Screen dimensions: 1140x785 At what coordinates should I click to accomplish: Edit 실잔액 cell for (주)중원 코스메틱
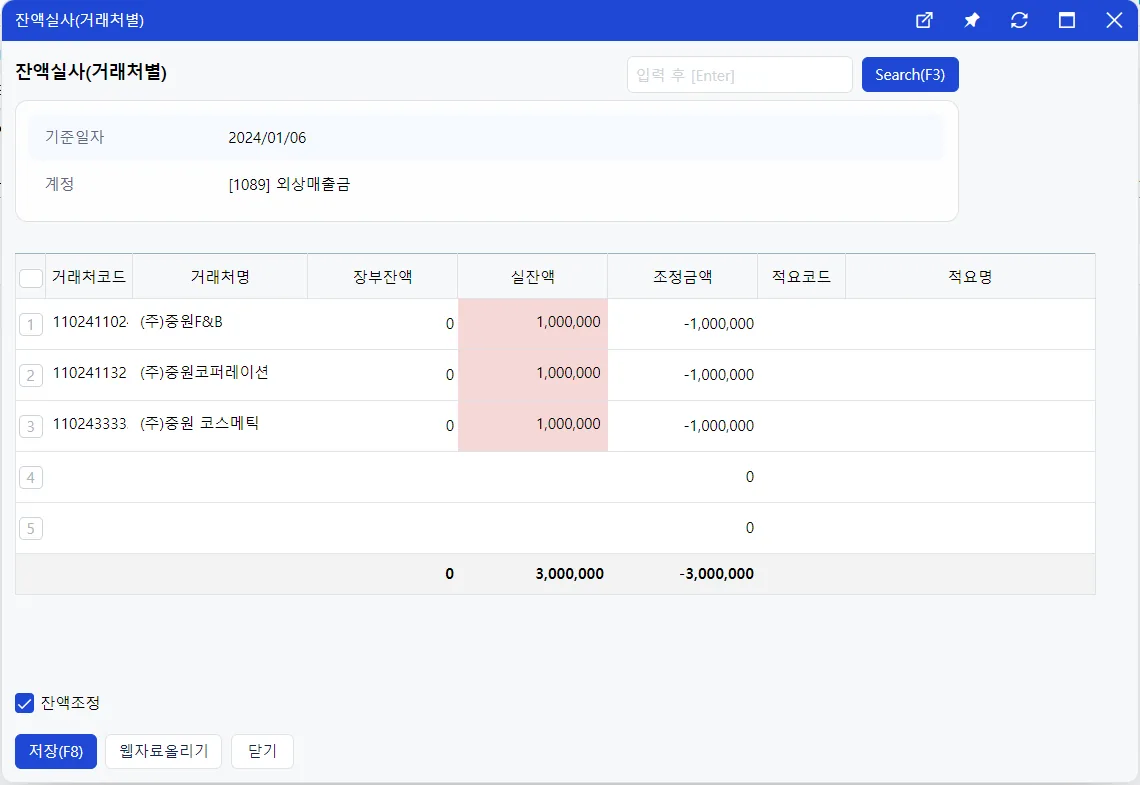(x=533, y=426)
